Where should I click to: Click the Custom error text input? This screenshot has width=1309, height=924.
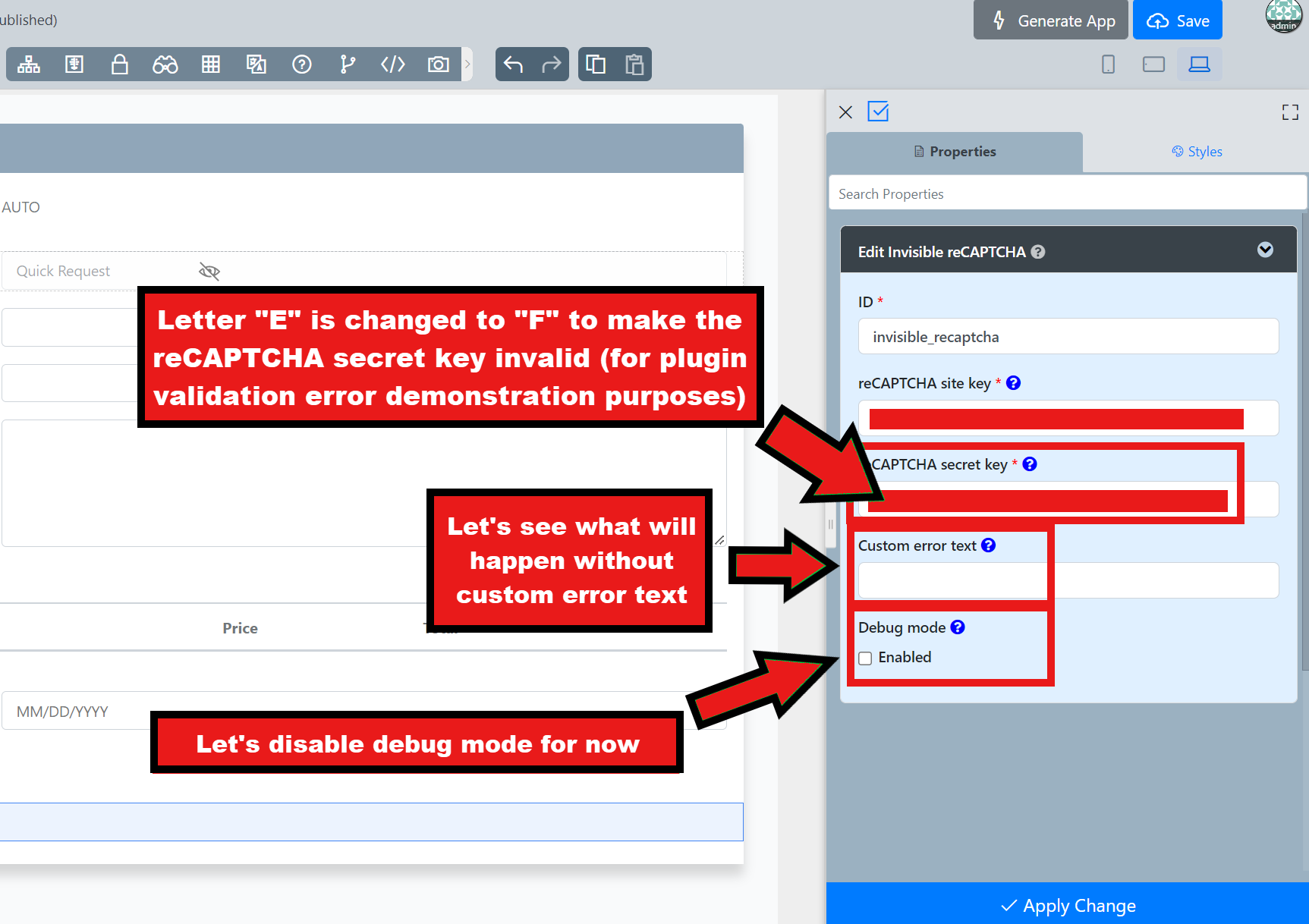click(1068, 580)
